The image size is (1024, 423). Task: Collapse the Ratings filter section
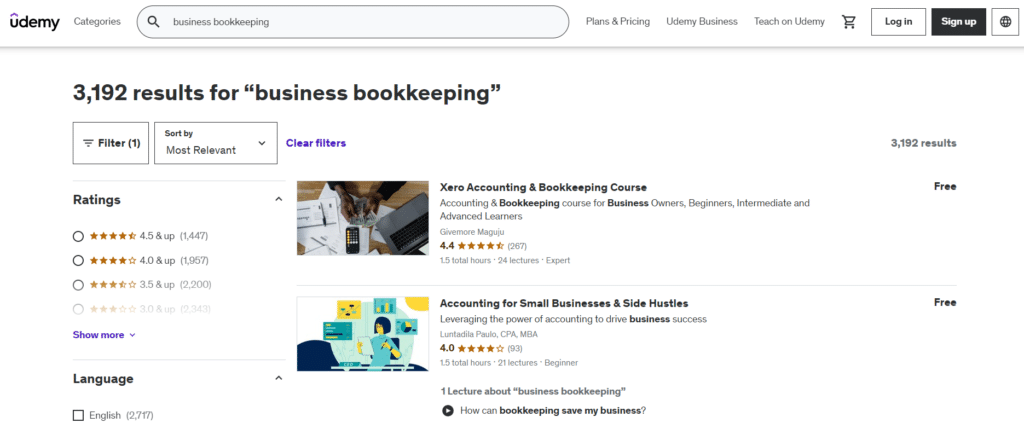coord(278,199)
